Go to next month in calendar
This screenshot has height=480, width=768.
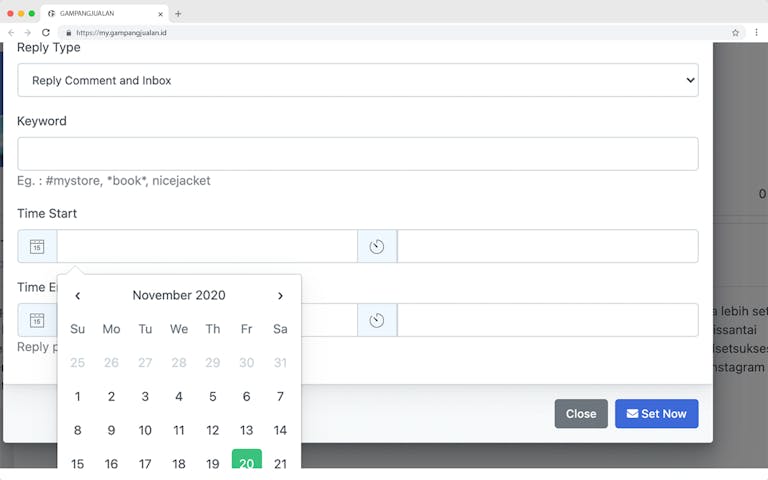coord(280,296)
